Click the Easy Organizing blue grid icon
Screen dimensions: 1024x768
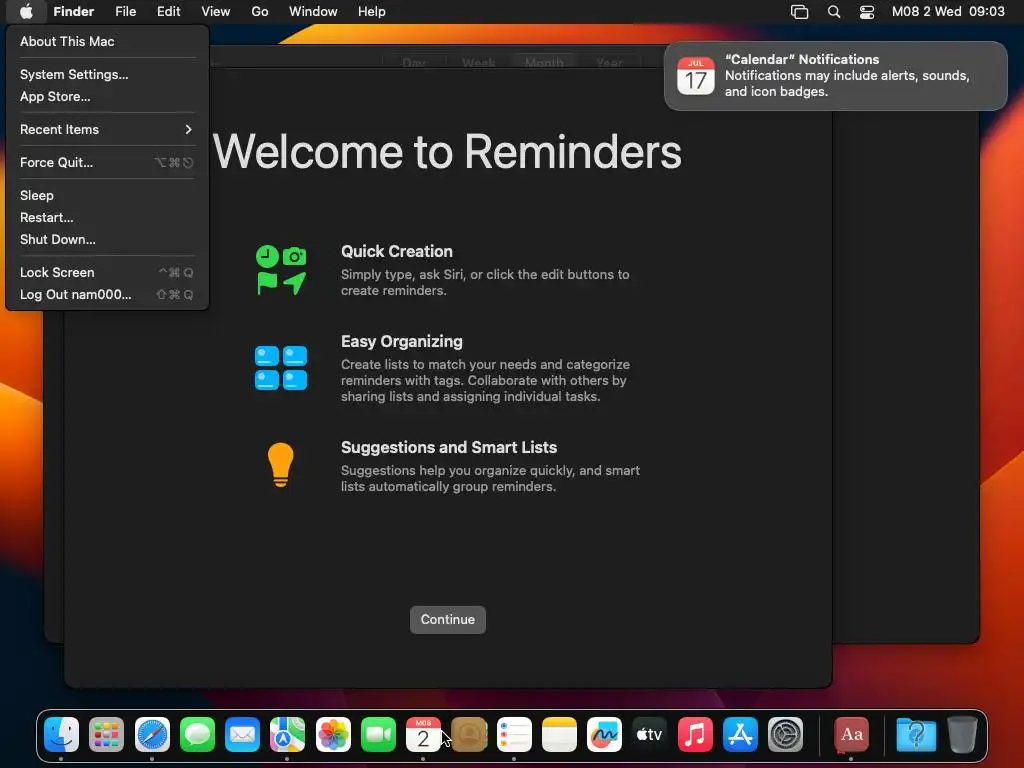[281, 368]
